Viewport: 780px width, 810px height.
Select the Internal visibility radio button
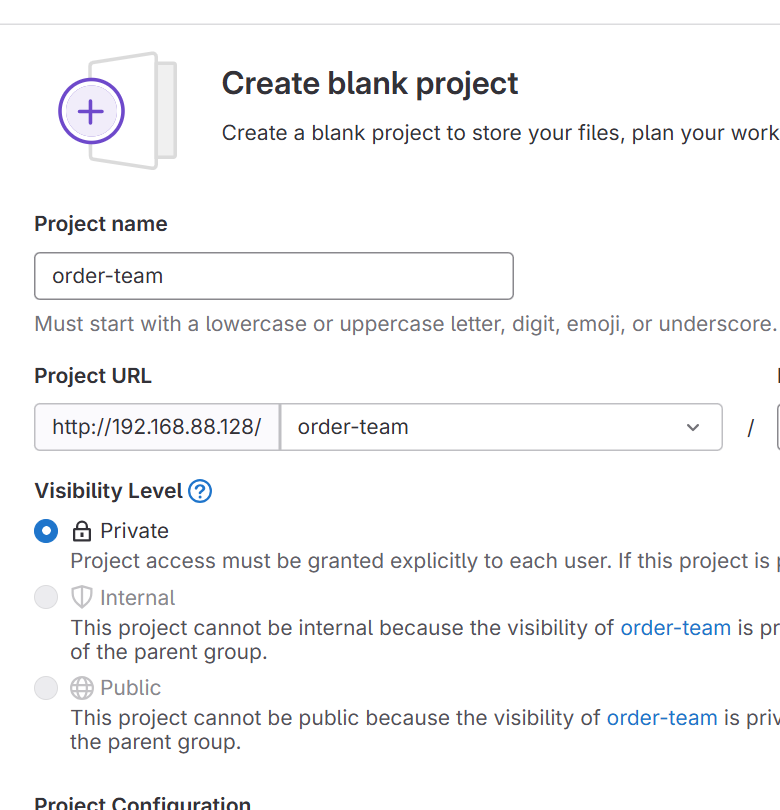click(46, 598)
